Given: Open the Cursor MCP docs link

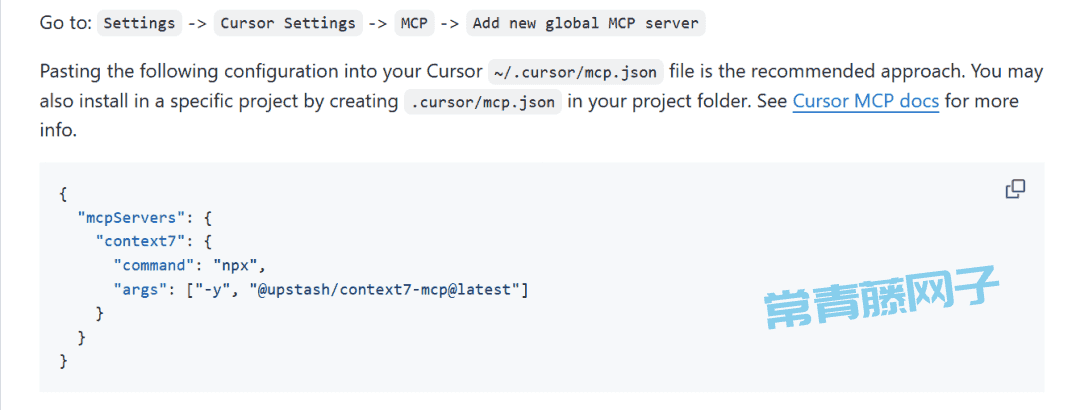Looking at the screenshot, I should click(x=866, y=101).
